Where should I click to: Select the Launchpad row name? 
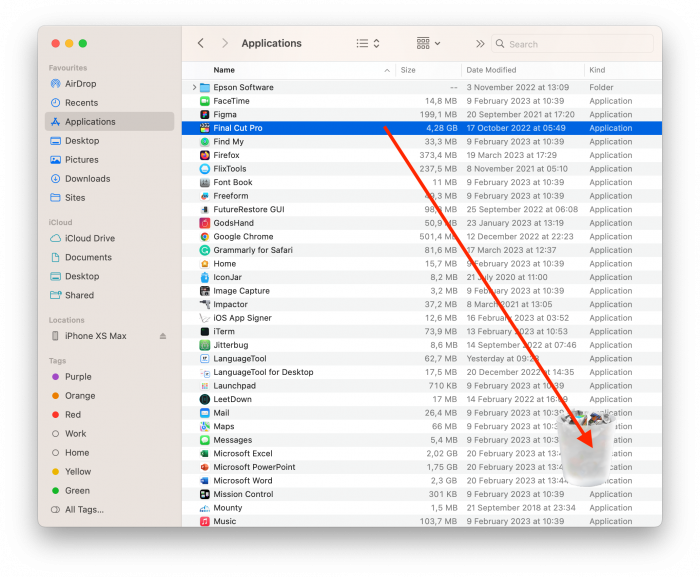tap(234, 386)
